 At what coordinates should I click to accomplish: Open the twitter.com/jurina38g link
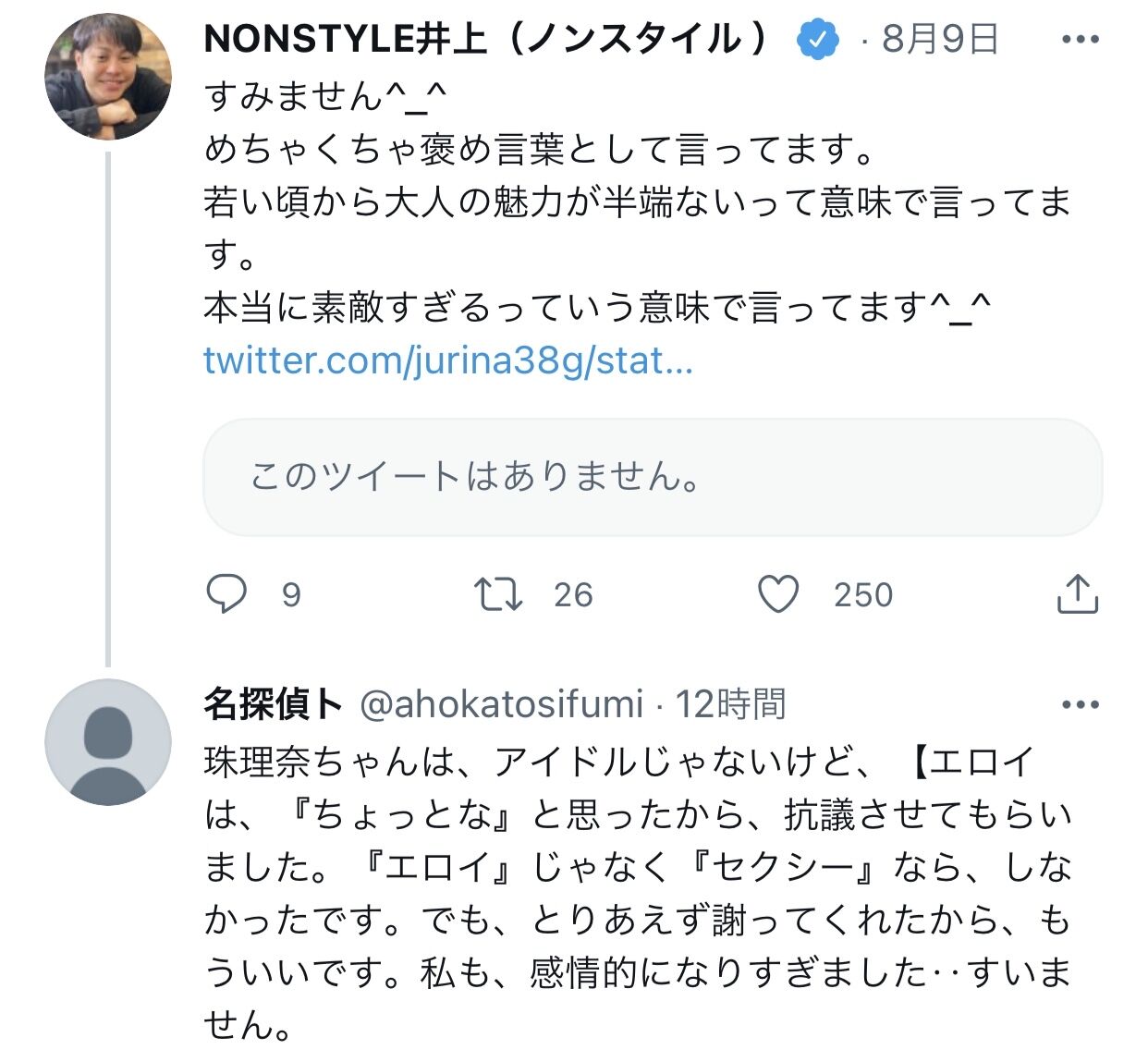click(447, 360)
